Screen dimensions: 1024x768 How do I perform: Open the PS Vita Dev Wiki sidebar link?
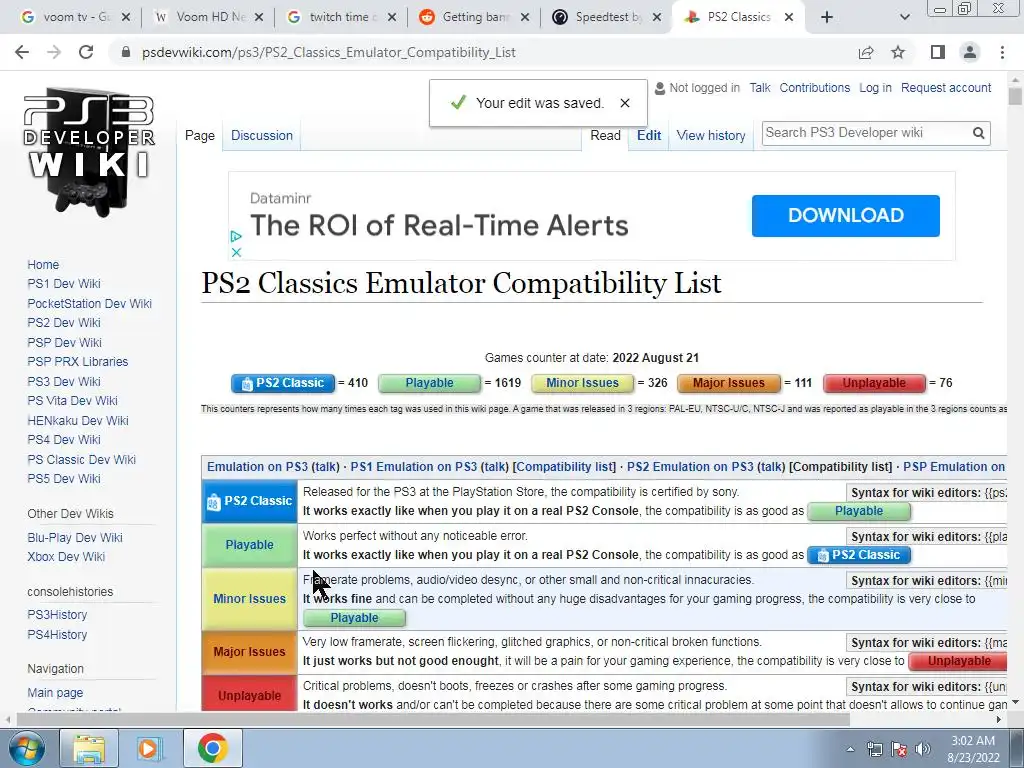tap(72, 401)
